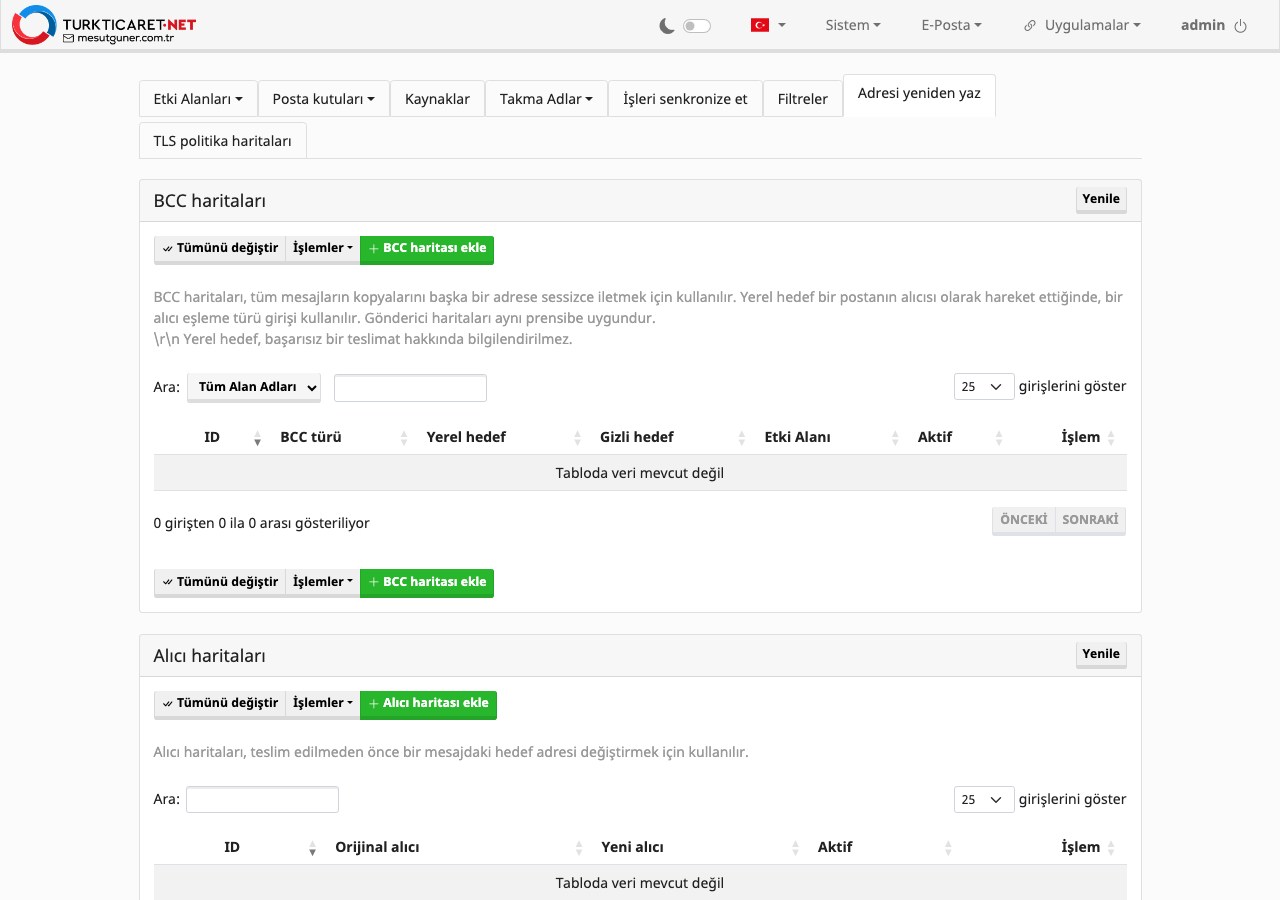Click the bottom BCC haritası ekle button

click(x=427, y=583)
